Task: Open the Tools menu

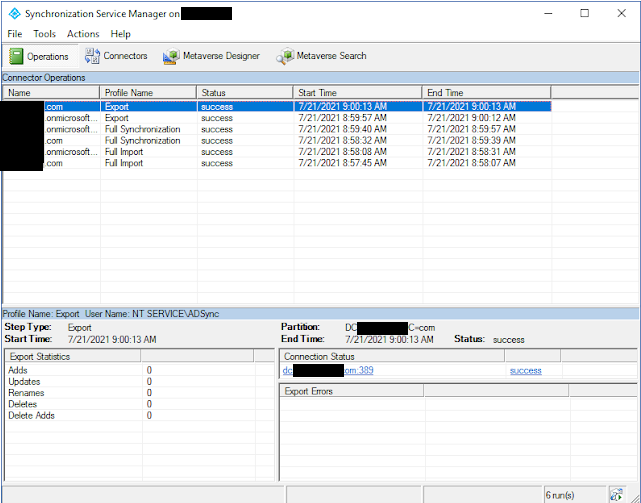Action: coord(44,34)
